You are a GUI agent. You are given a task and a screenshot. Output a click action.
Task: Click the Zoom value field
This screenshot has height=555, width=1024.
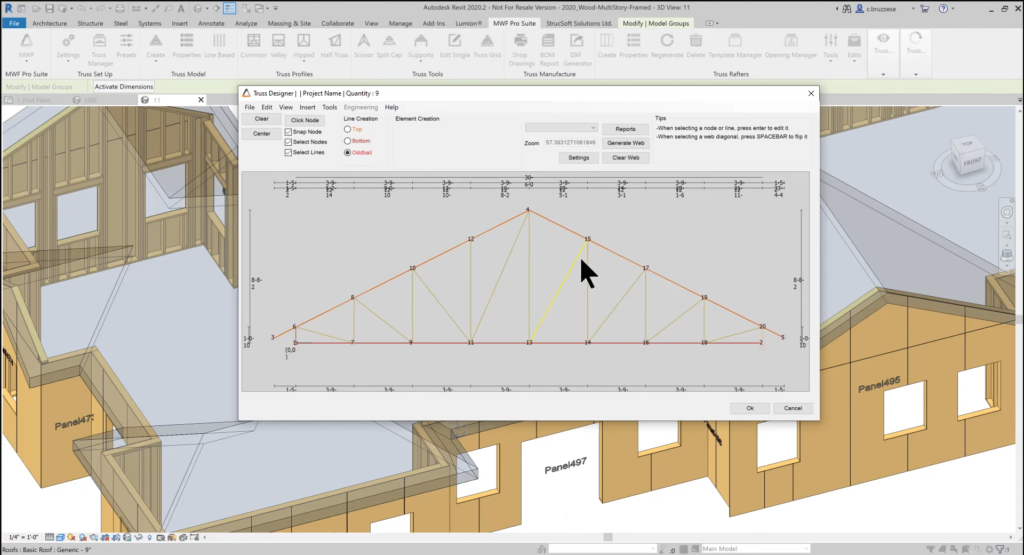(570, 142)
